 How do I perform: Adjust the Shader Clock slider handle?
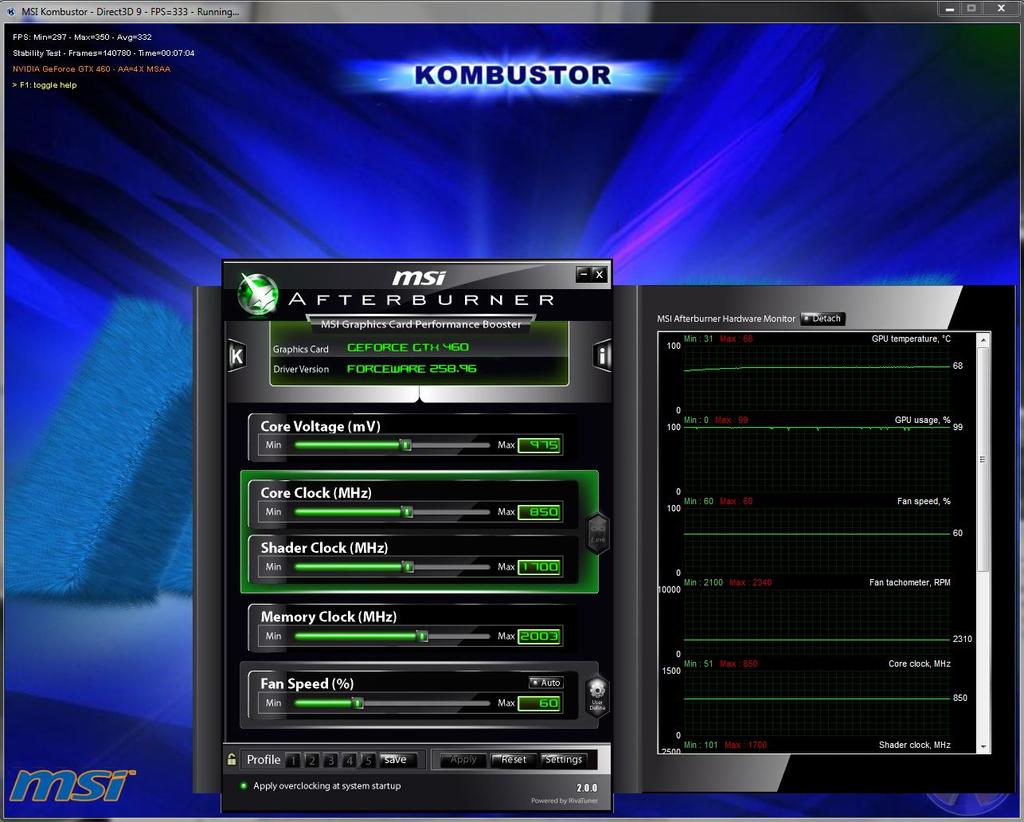click(408, 567)
